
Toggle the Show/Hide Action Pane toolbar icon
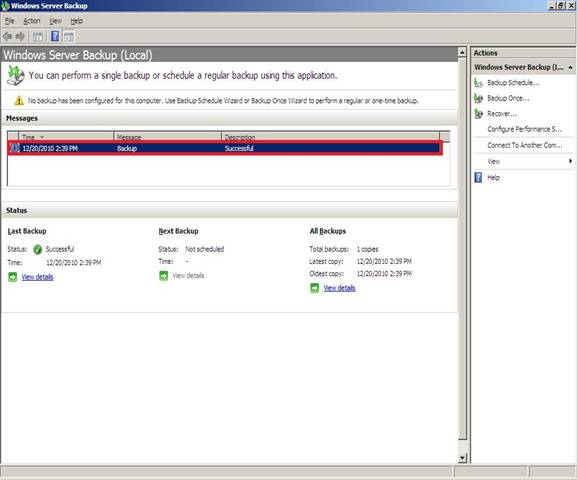(68, 36)
